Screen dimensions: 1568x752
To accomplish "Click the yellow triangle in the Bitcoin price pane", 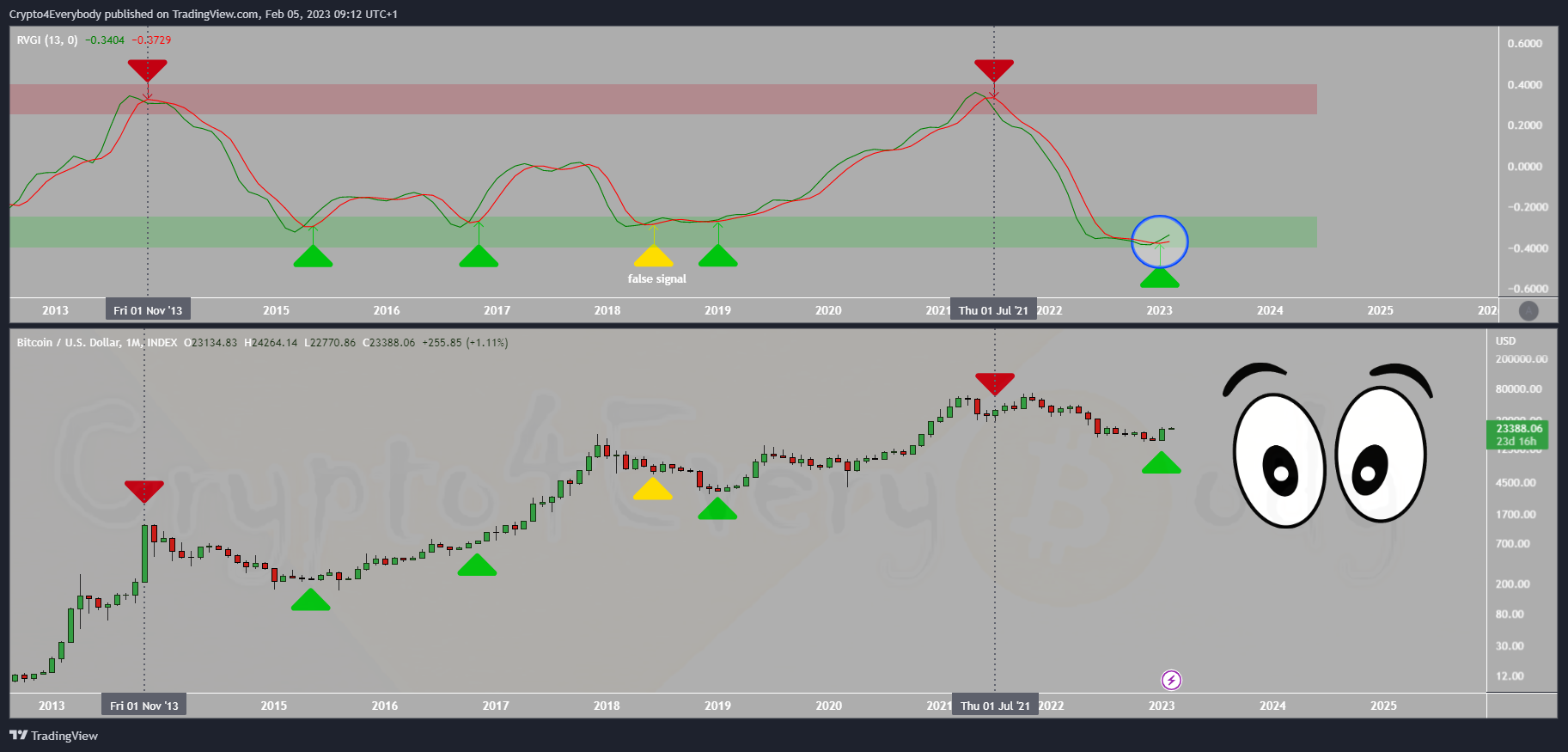I will point(653,489).
